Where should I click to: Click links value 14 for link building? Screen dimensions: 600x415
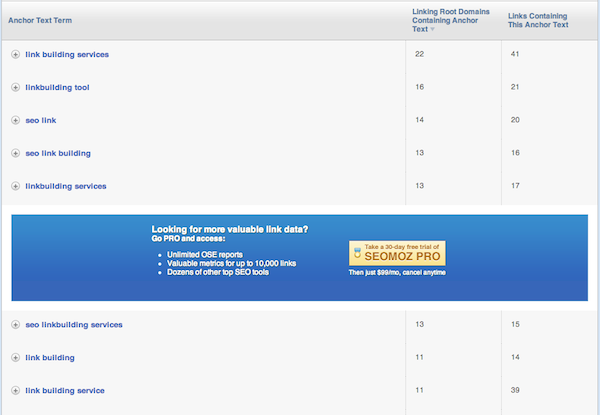click(515, 357)
